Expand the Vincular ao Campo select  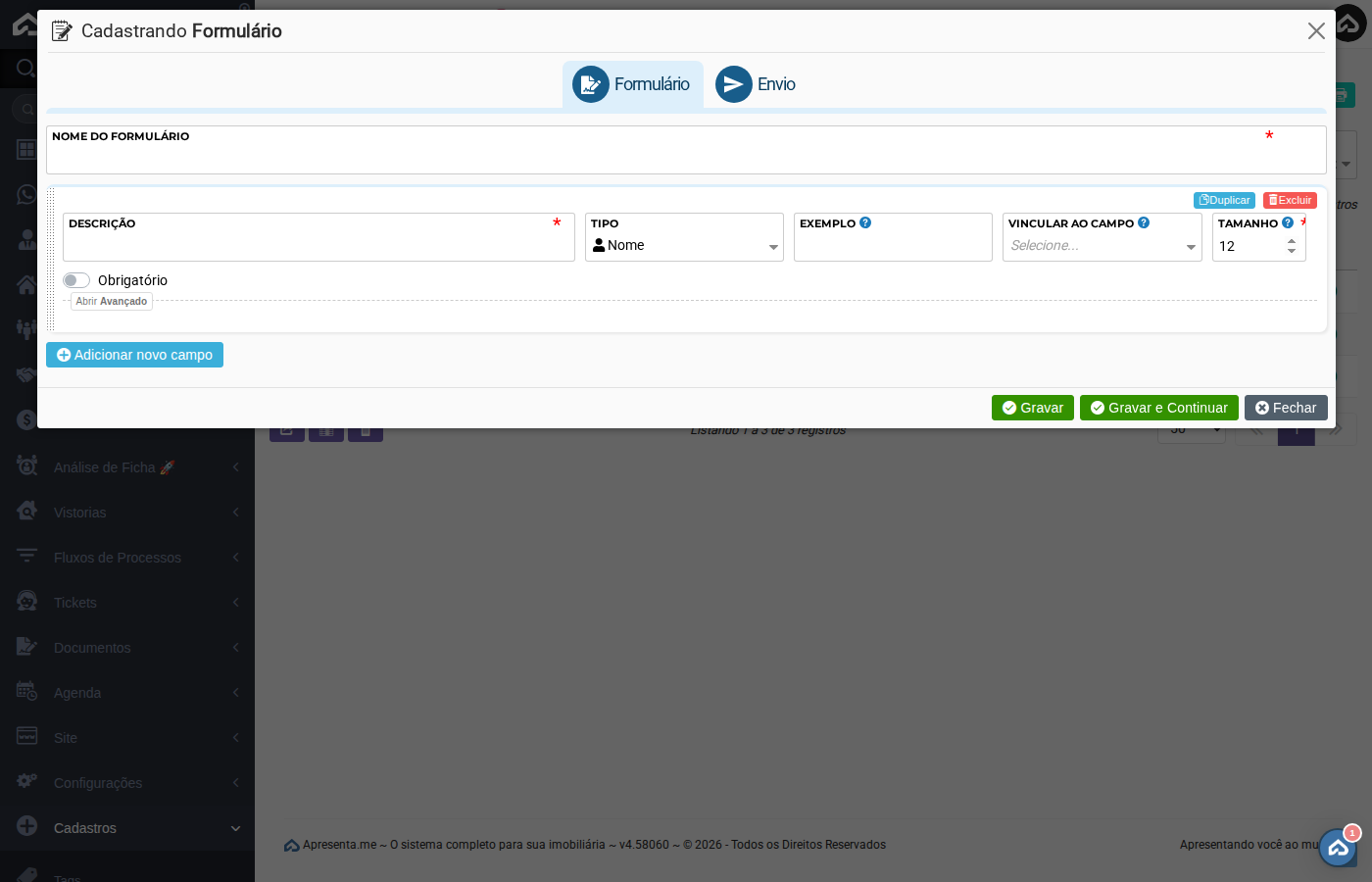coord(1102,246)
